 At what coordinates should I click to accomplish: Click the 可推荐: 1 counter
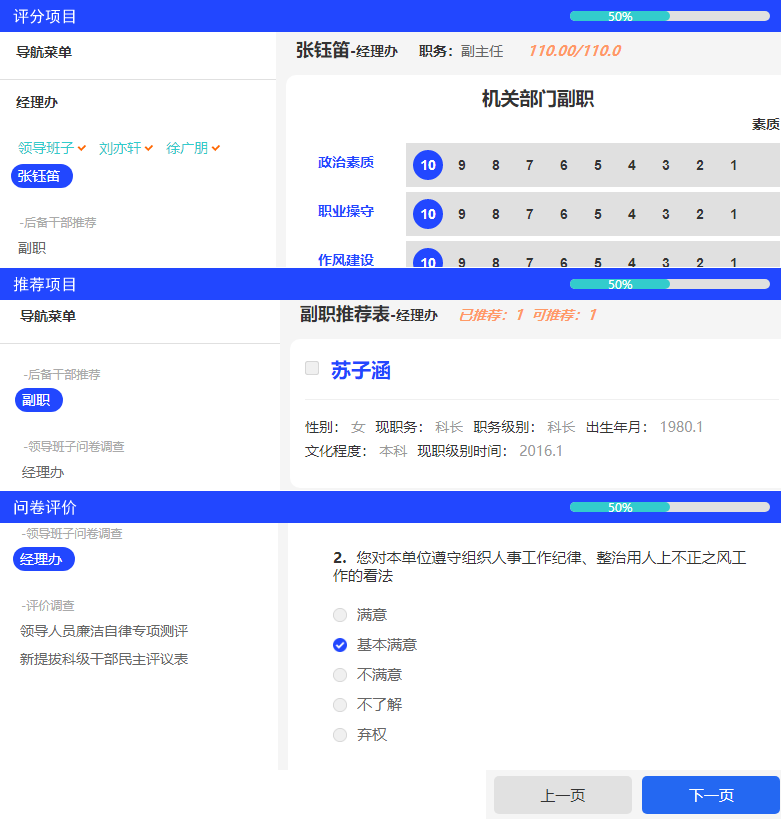click(x=565, y=315)
